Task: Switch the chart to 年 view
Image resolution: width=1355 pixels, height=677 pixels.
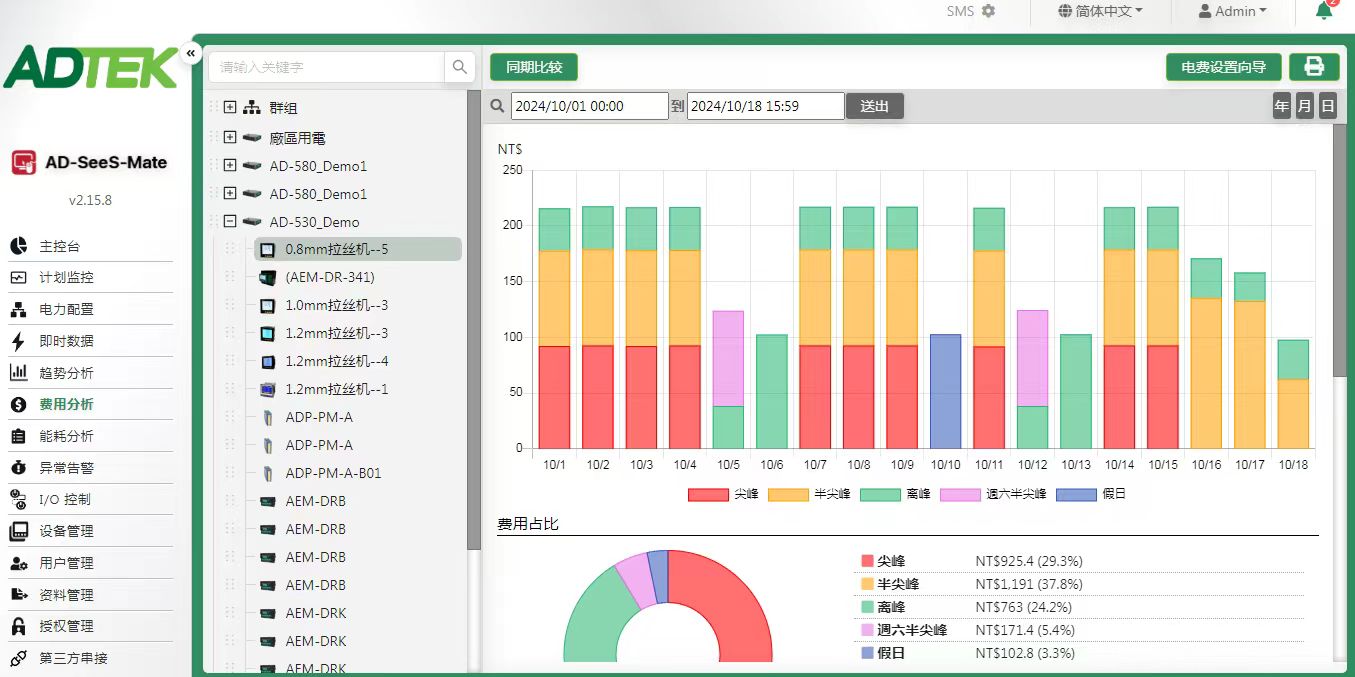Action: 1282,106
